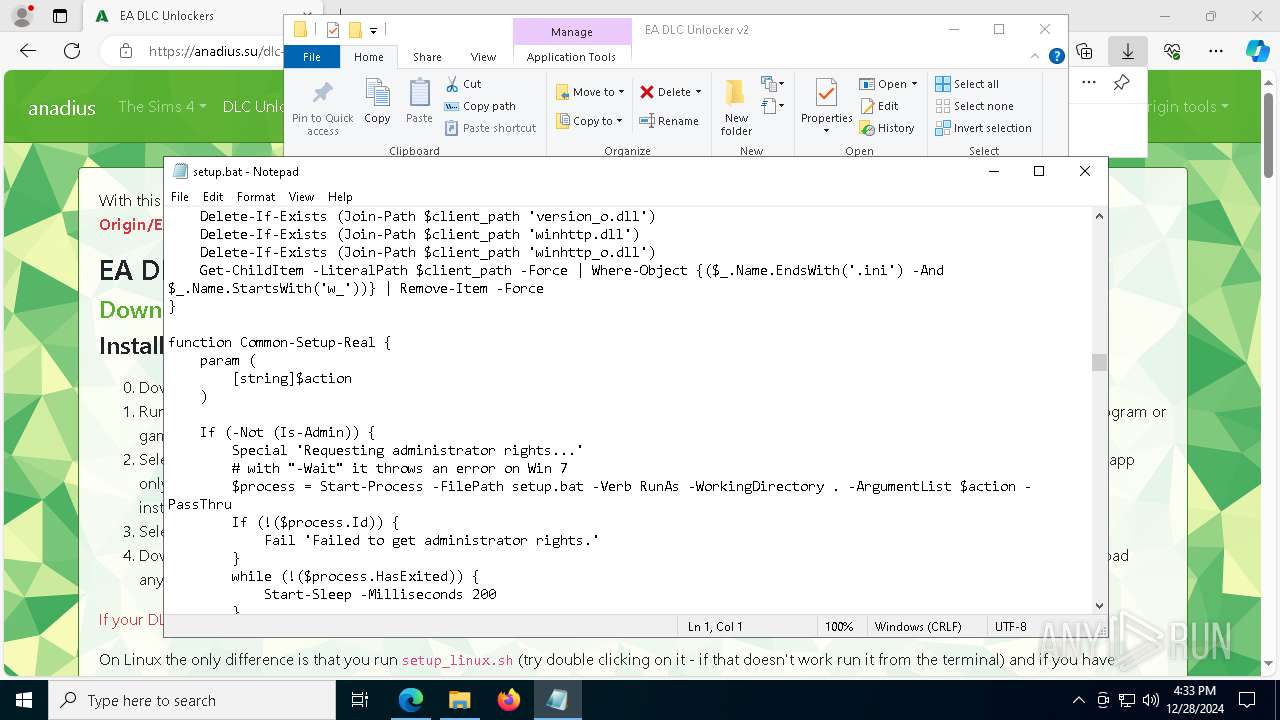1280x720 pixels.
Task: Click the UTF-8 encoding in Notepad status bar
Action: tap(1011, 627)
